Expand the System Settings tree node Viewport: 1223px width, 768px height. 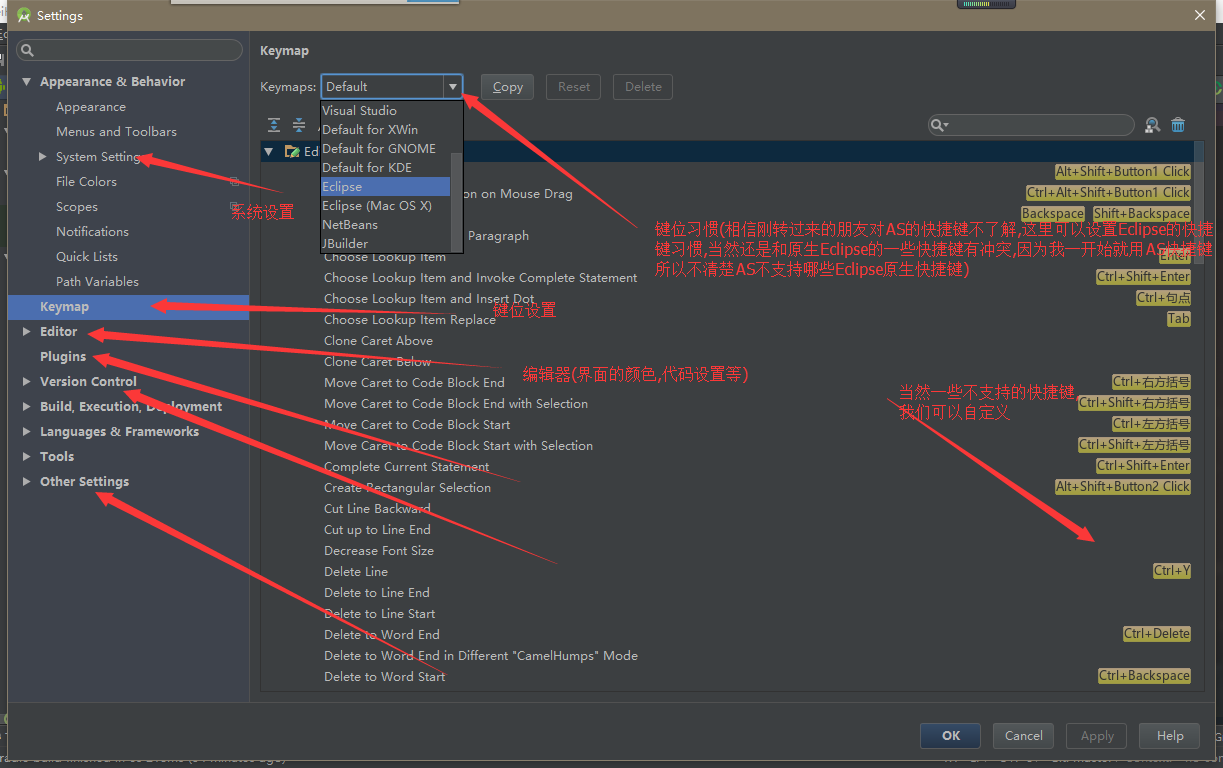click(42, 157)
